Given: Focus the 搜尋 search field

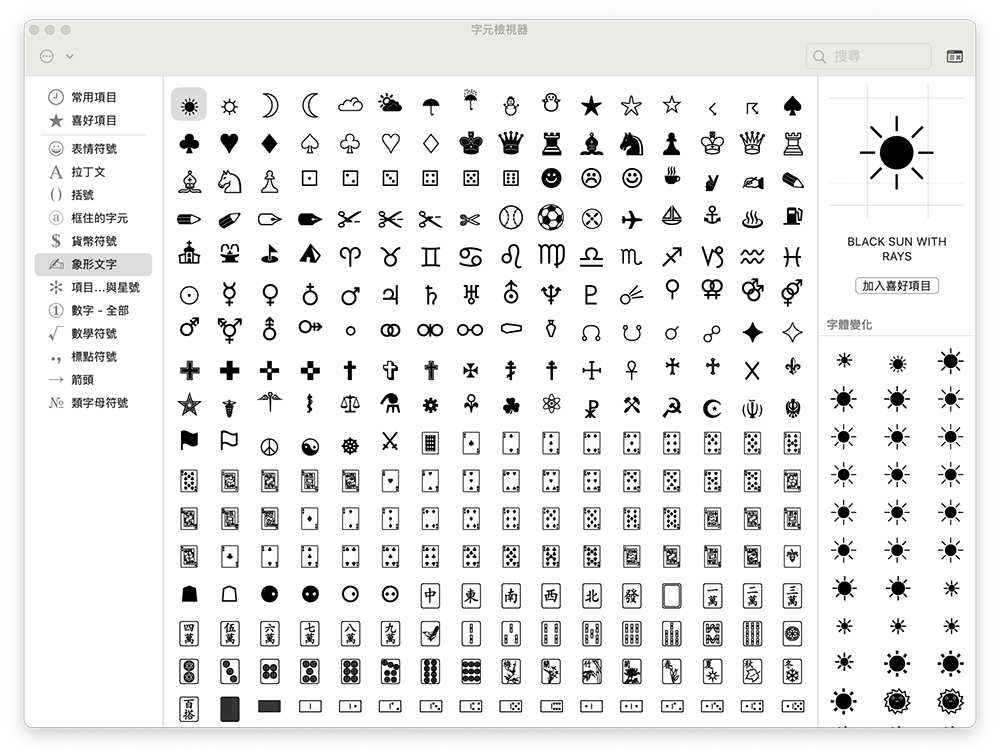Looking at the screenshot, I should (x=869, y=56).
